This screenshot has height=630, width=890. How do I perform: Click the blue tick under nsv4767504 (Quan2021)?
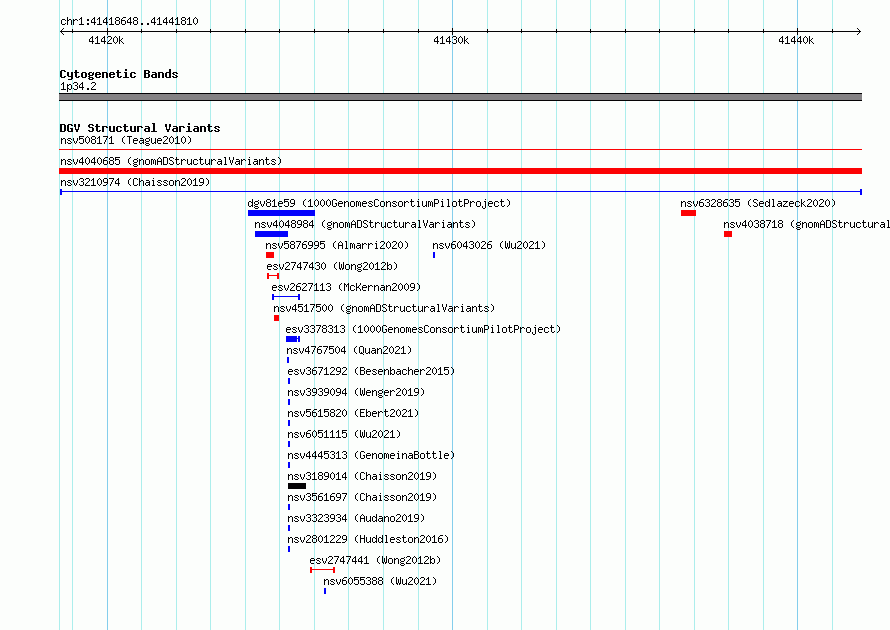coord(288,360)
